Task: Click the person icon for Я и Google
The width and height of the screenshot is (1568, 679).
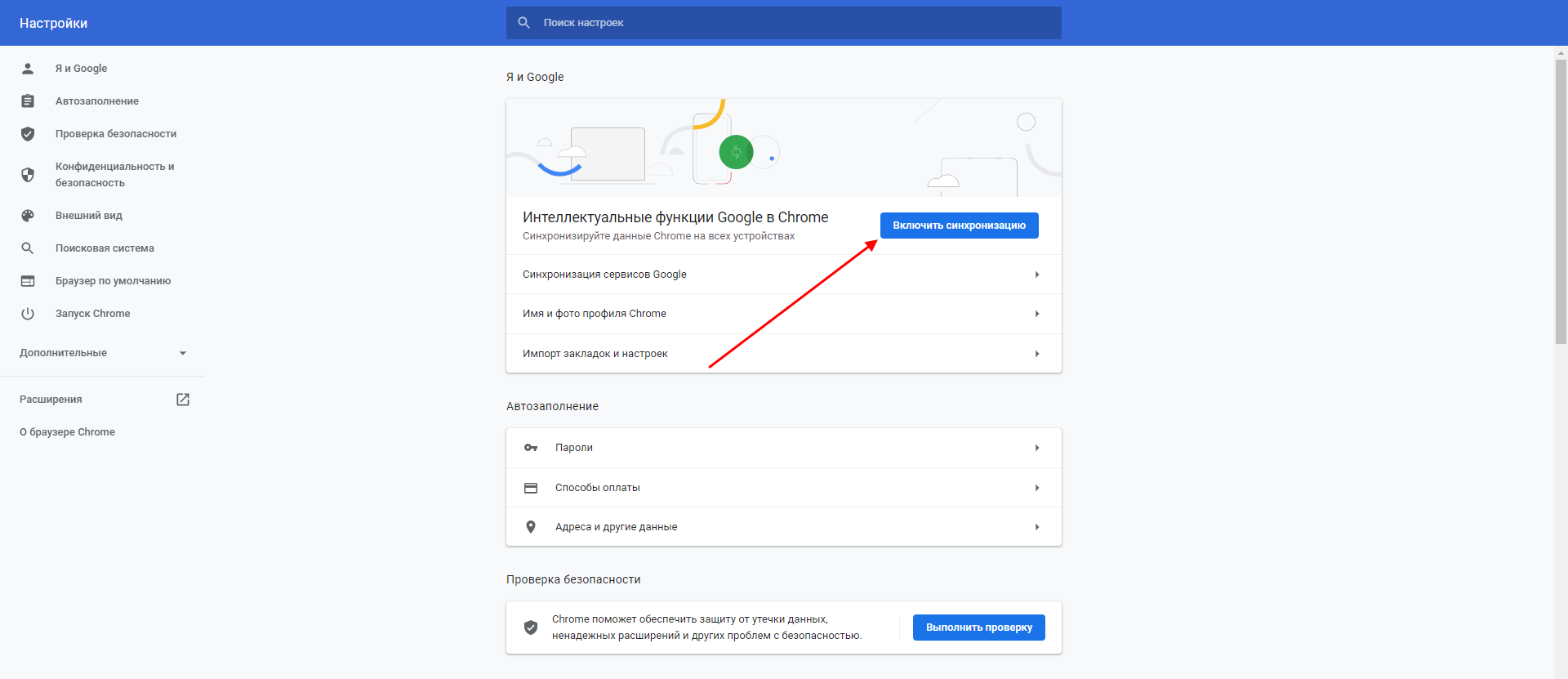Action: (28, 69)
